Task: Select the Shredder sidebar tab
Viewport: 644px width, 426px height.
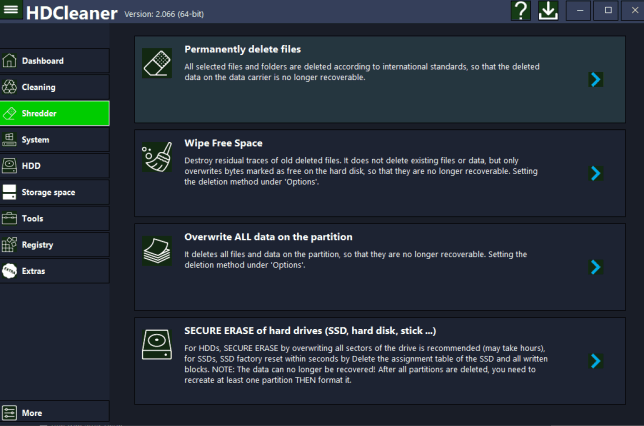Action: click(x=55, y=113)
